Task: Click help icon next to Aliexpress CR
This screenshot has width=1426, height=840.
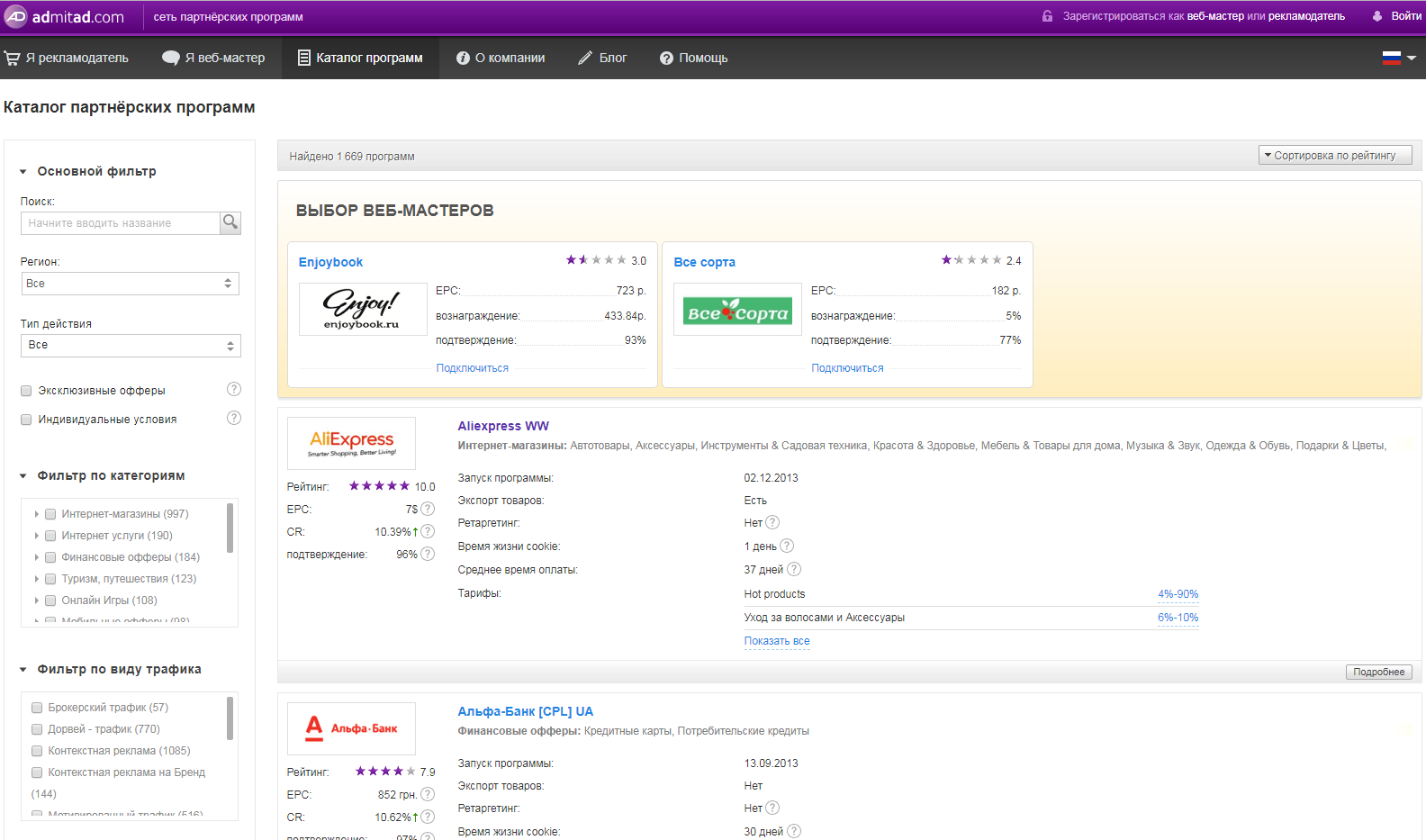Action: click(428, 531)
